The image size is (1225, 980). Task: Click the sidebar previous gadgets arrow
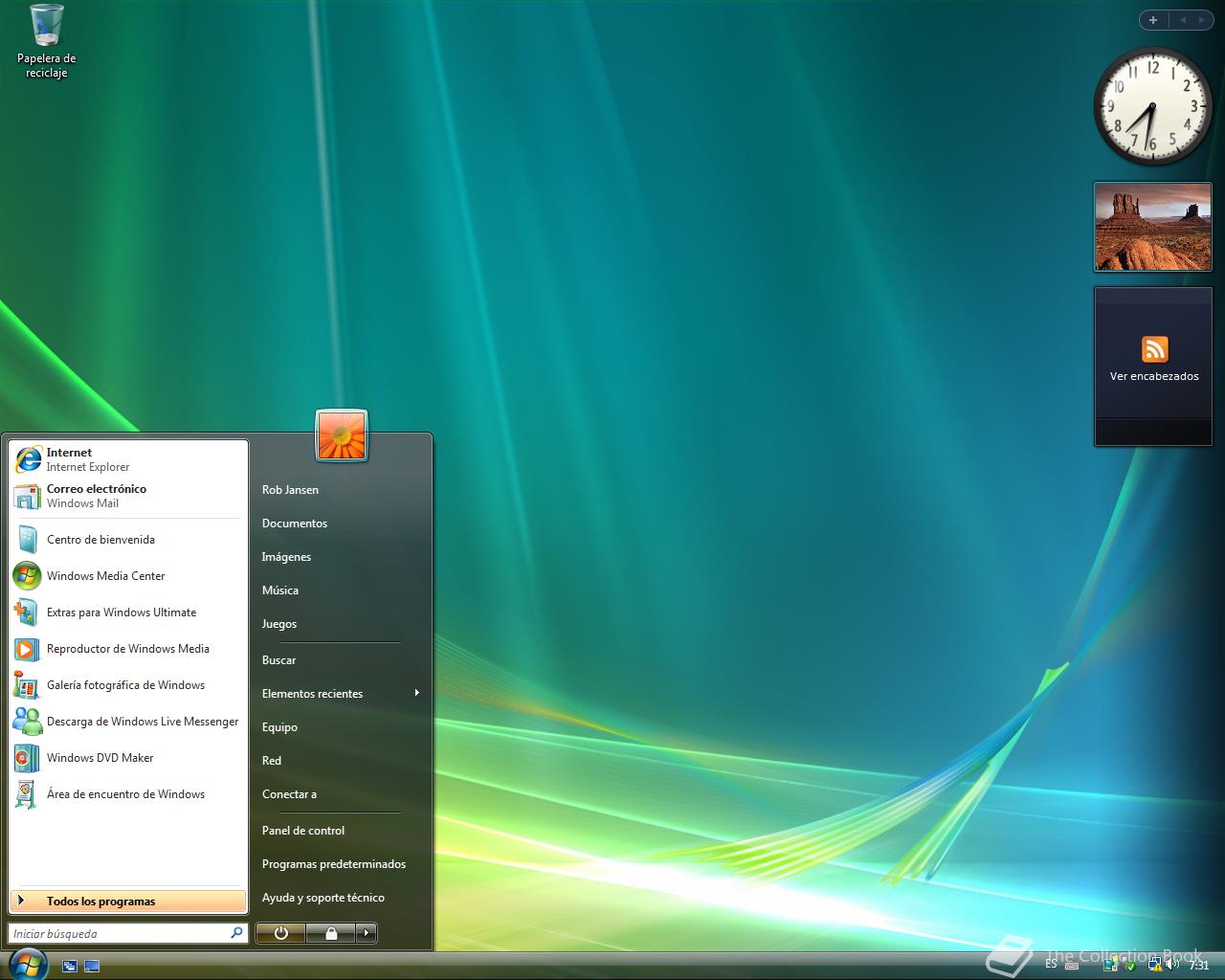tap(1182, 20)
